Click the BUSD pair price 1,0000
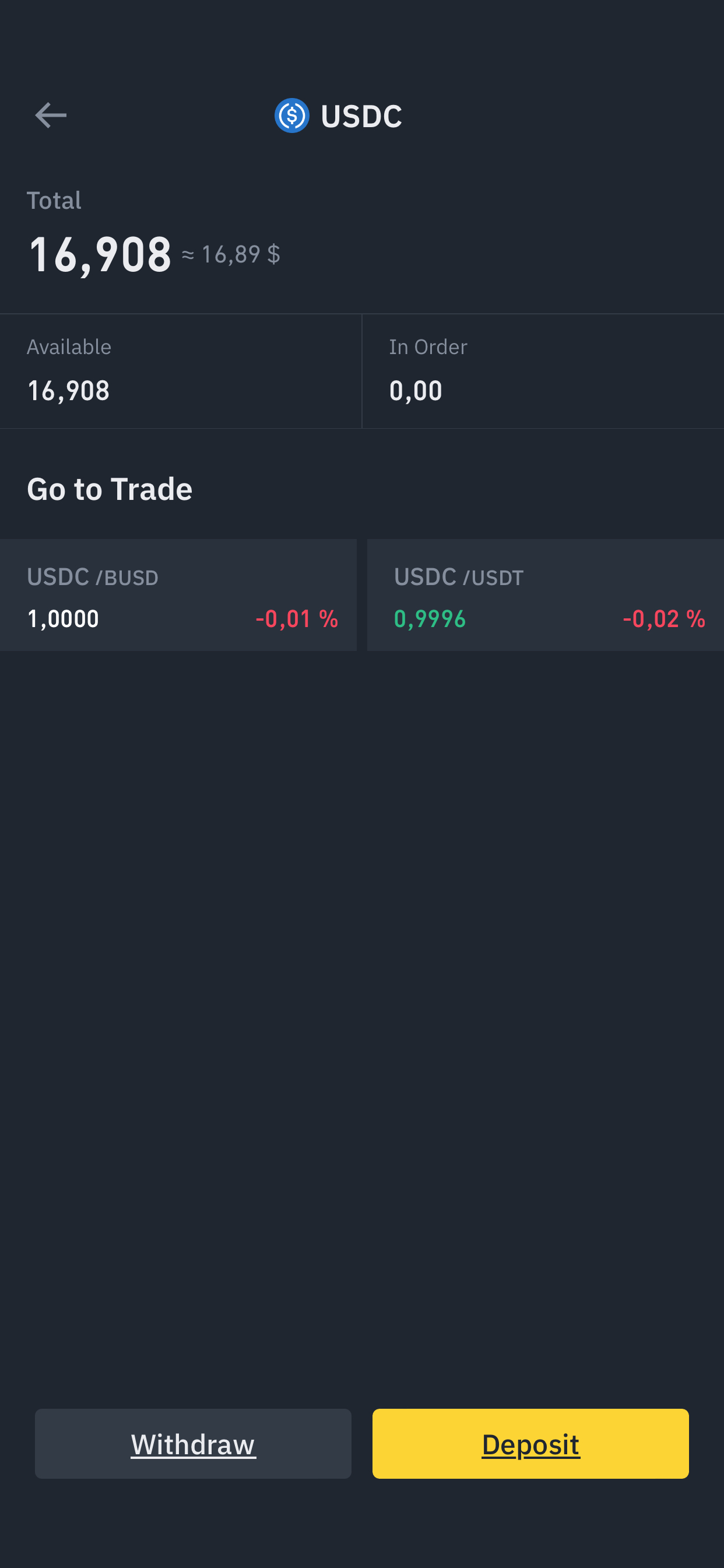The height and width of the screenshot is (1568, 724). [x=64, y=619]
